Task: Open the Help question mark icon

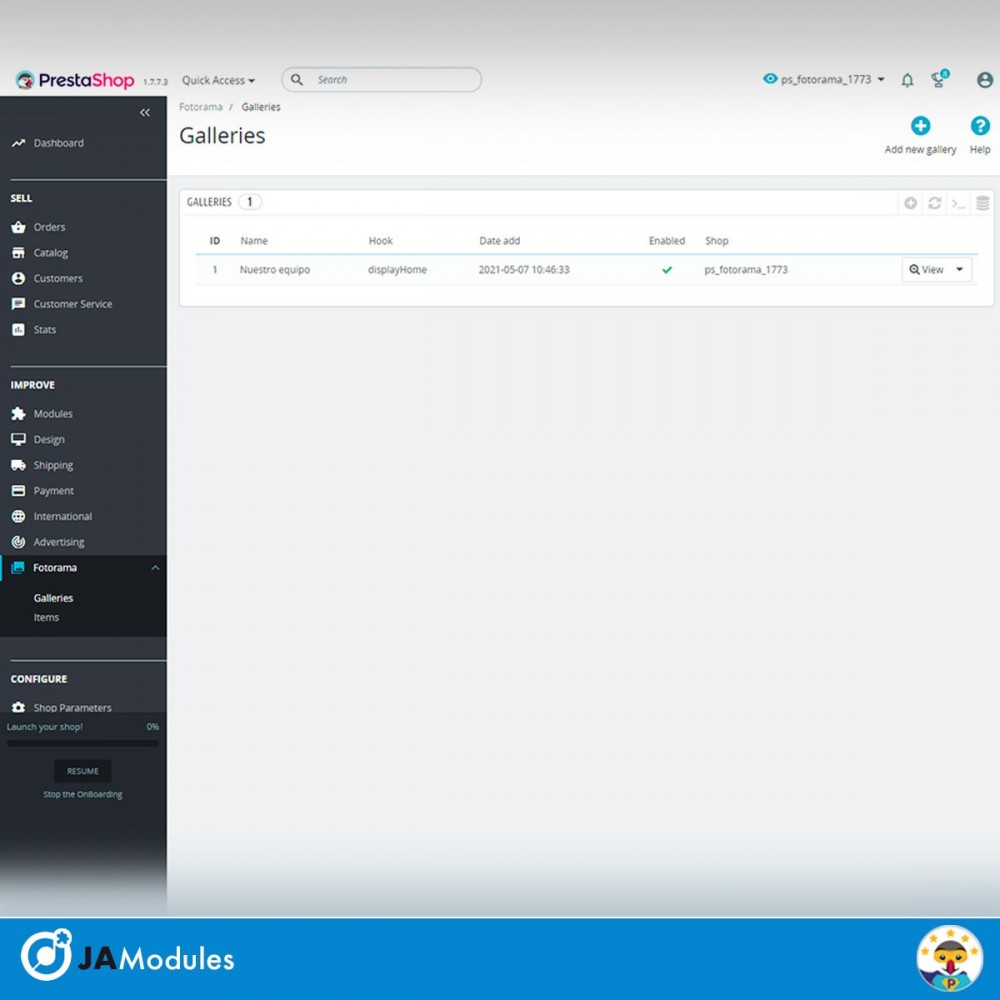Action: 980,126
